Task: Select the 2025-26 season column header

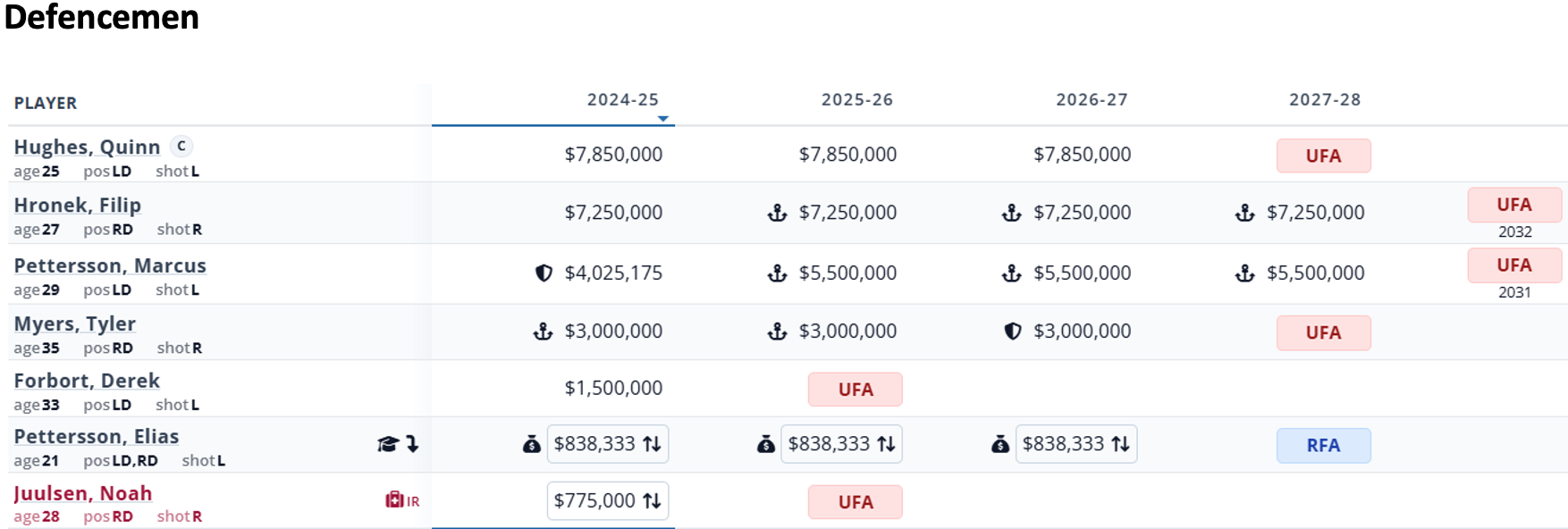Action: (856, 100)
